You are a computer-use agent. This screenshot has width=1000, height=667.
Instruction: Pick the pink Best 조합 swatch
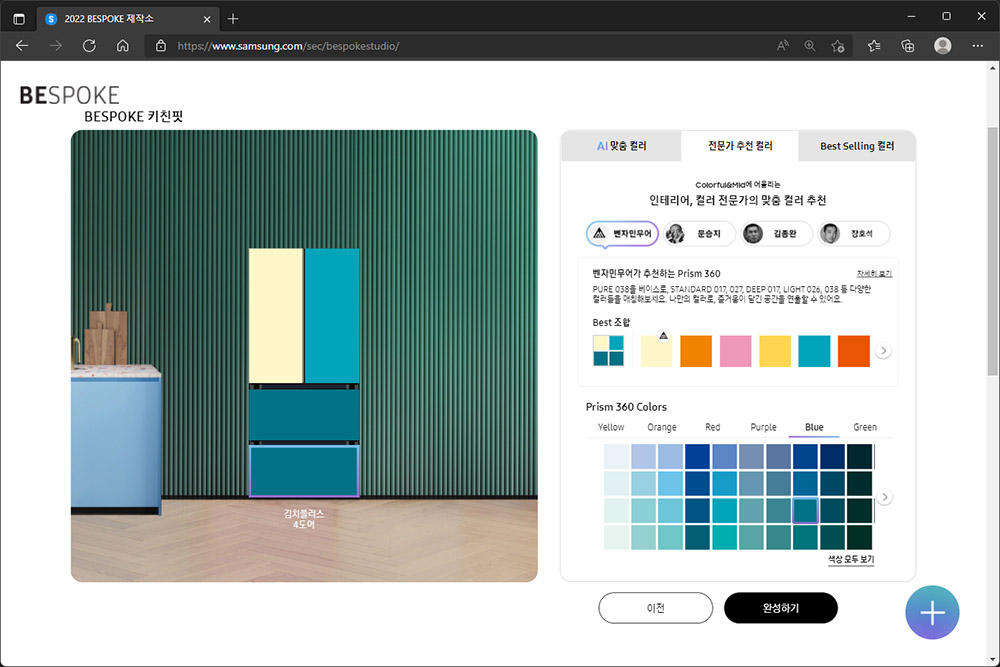[x=735, y=351]
